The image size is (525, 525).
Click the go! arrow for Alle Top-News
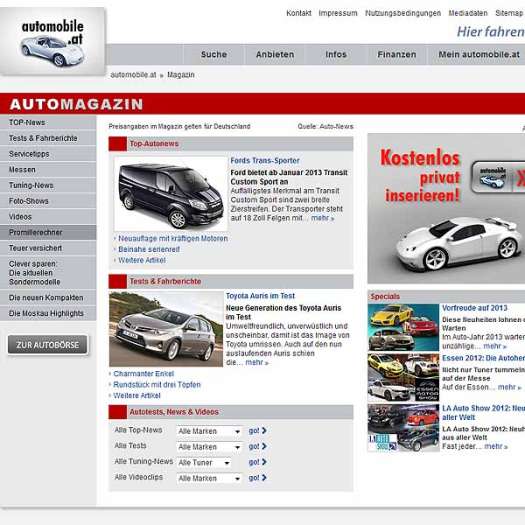[257, 431]
